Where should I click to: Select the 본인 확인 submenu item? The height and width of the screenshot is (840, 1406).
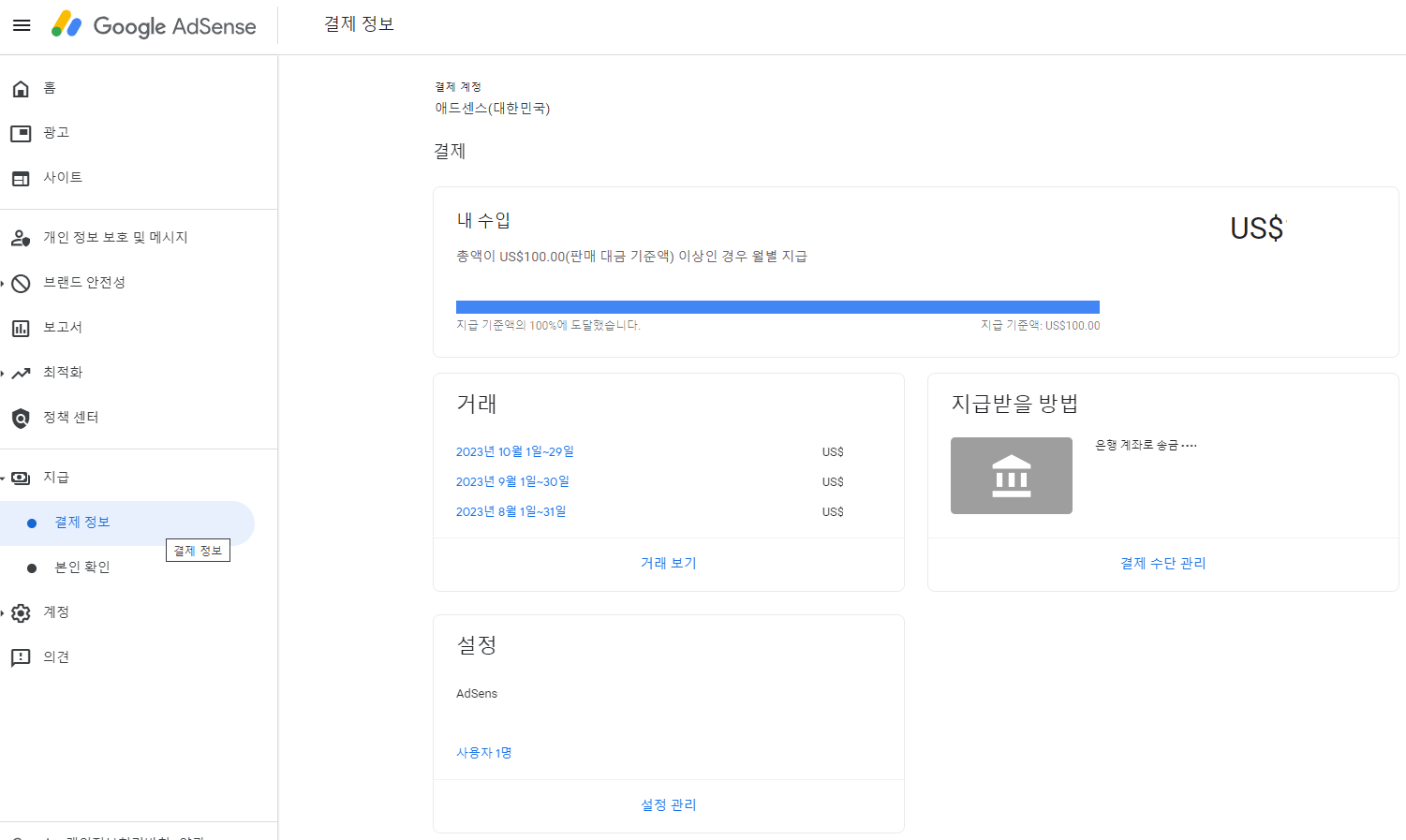pos(127,567)
